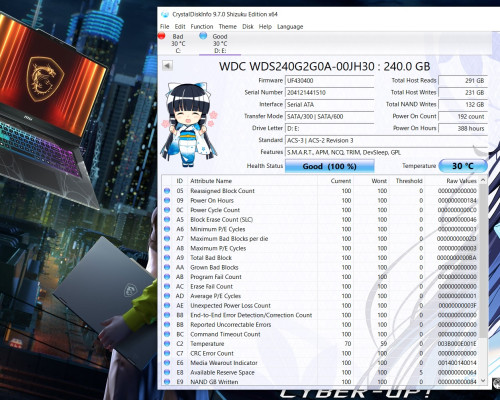Open the File menu
Screen dimensions: 500x400
pos(165,27)
